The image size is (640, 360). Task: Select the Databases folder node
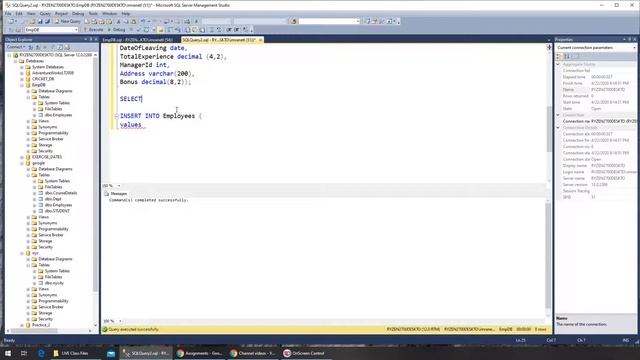click(x=35, y=61)
